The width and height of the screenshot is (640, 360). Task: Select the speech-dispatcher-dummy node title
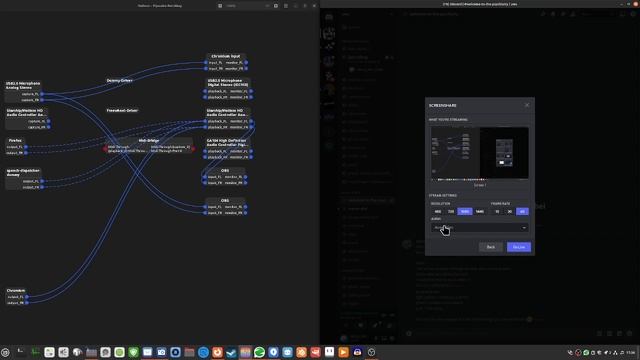tap(23, 172)
